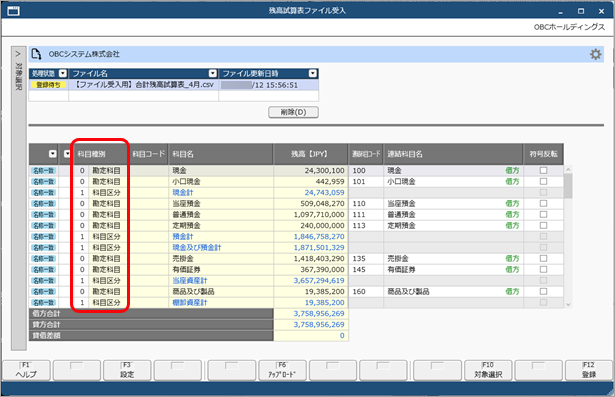Toggle 符号反転 checkbox for 売掛金 row
The image size is (615, 397).
click(543, 258)
